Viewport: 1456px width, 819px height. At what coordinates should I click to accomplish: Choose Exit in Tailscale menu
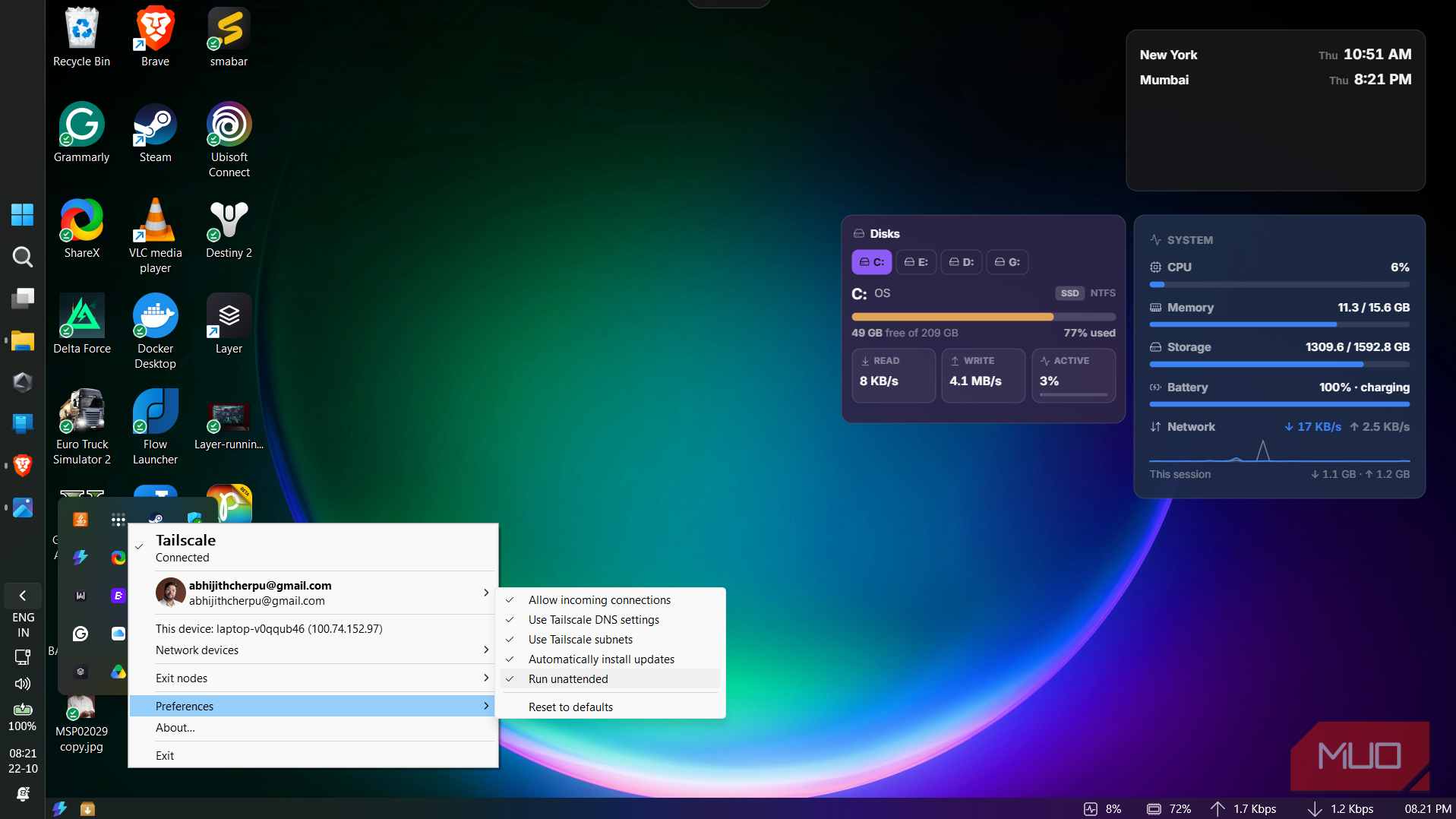tap(313, 756)
